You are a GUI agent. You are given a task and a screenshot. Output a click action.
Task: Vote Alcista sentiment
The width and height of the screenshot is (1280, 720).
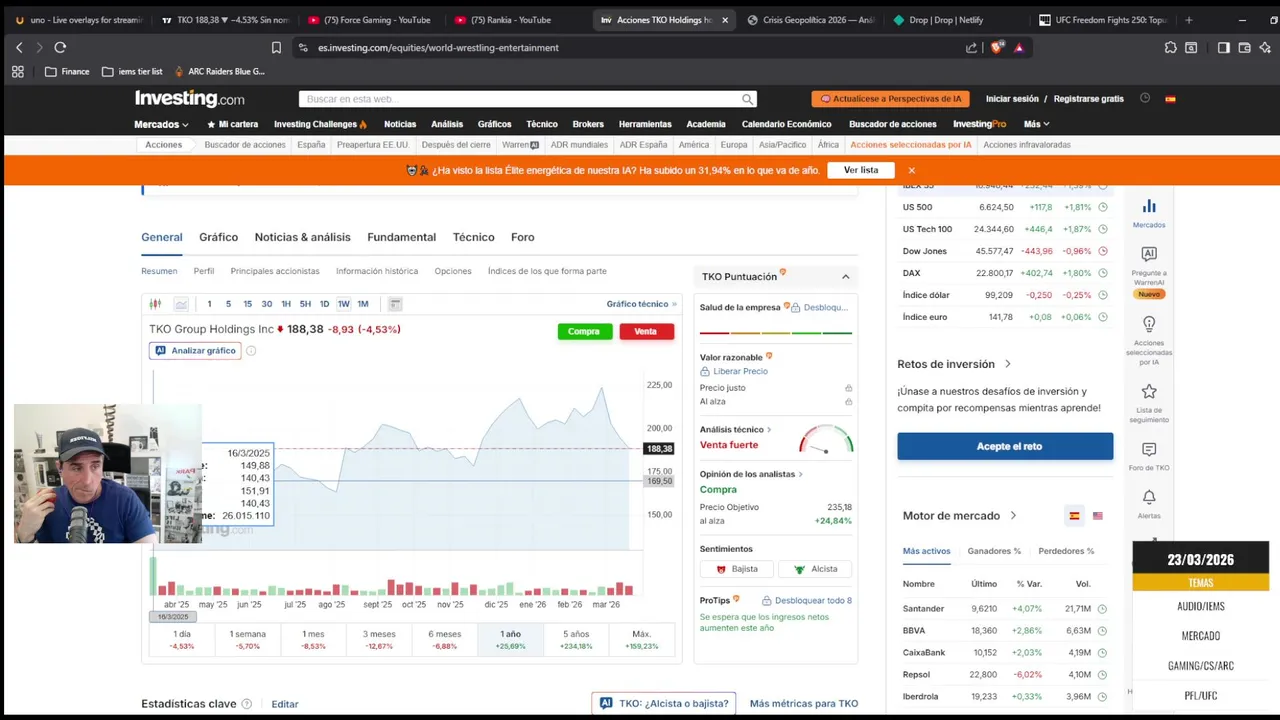[814, 569]
